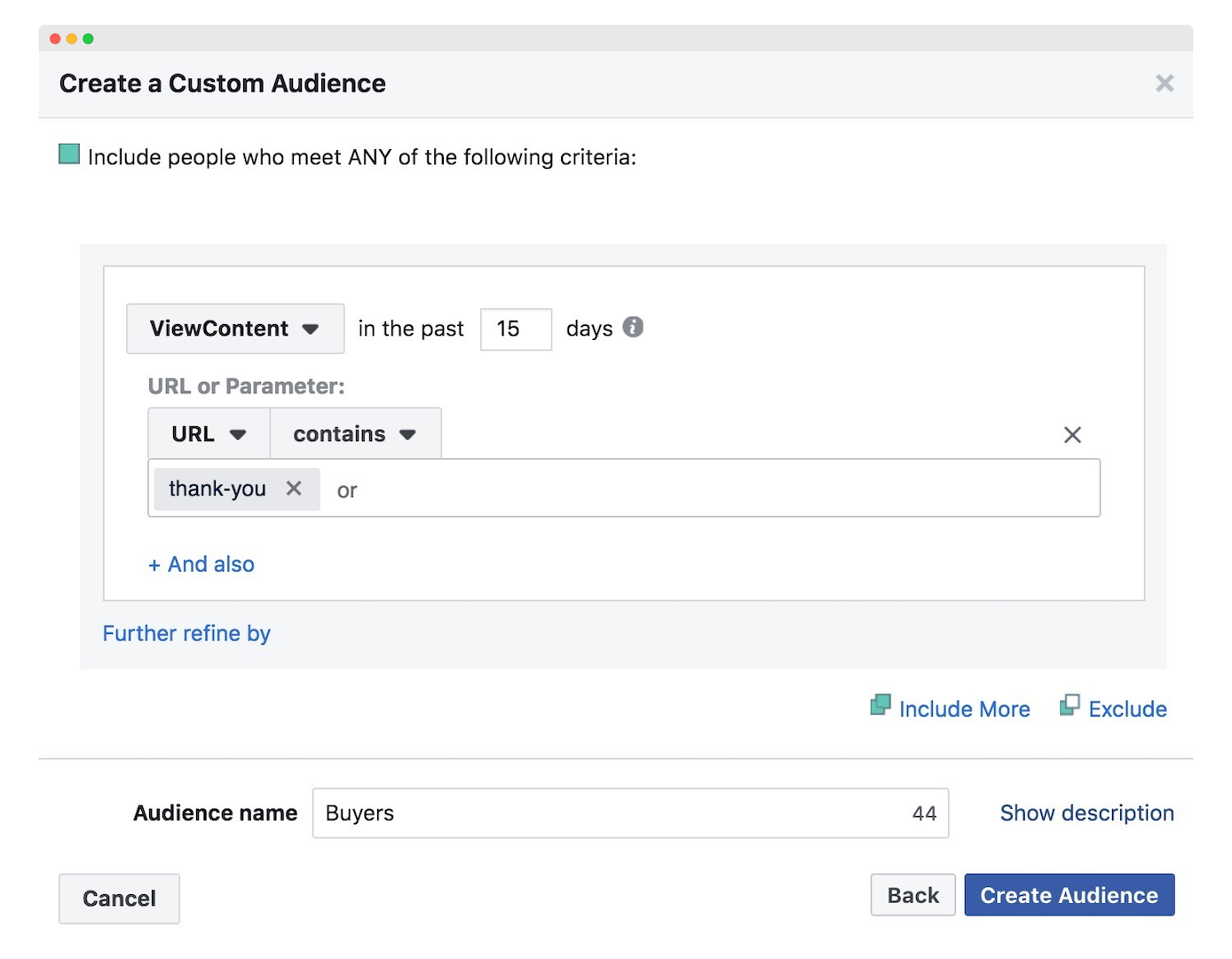Delete the URL contains rule row
The image size is (1232, 959).
click(x=1072, y=435)
